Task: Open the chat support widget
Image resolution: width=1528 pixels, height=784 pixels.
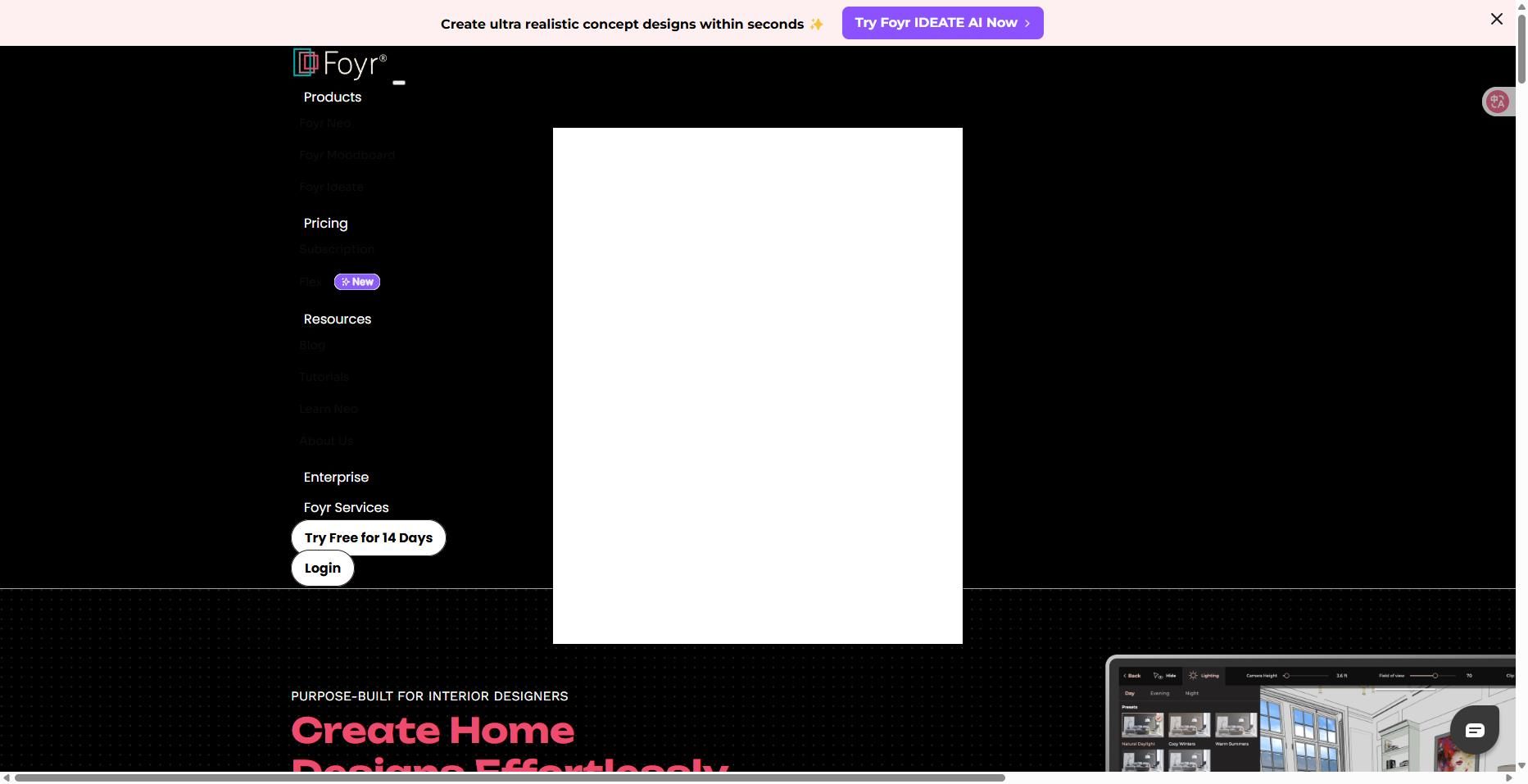Action: point(1474,729)
